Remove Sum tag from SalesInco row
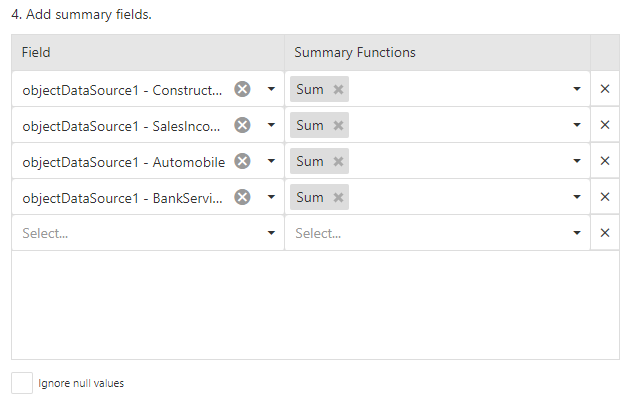 pos(338,126)
